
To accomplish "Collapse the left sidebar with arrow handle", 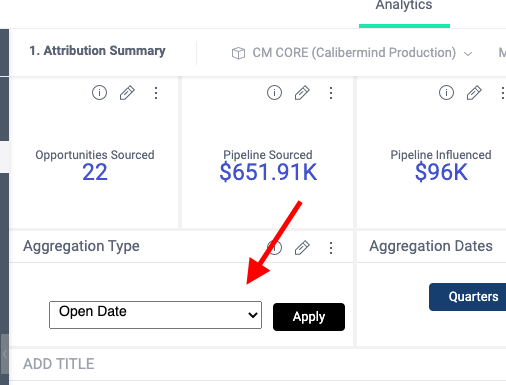I will pyautogui.click(x=5, y=354).
